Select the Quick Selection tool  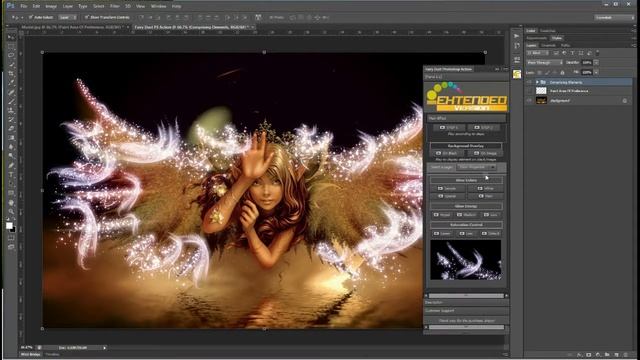tap(11, 64)
